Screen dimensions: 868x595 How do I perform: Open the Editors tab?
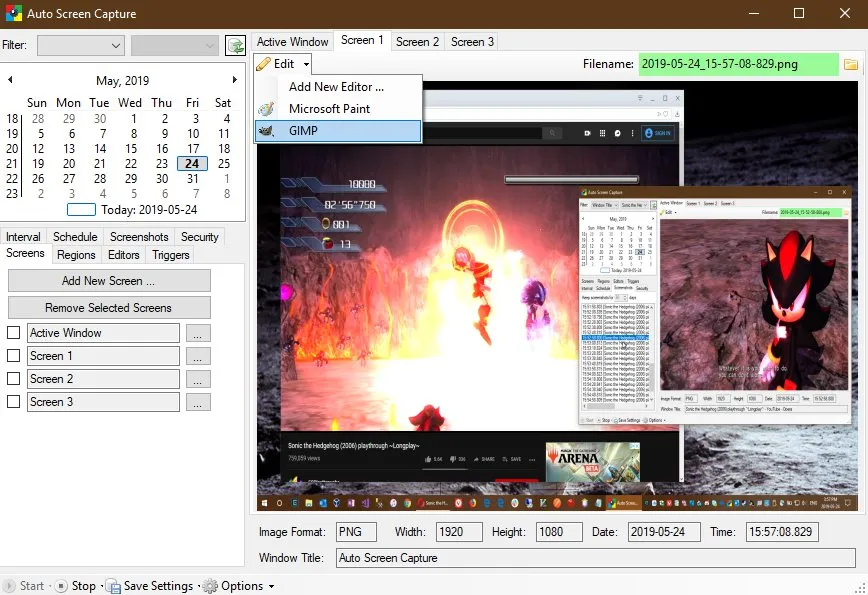pos(123,255)
